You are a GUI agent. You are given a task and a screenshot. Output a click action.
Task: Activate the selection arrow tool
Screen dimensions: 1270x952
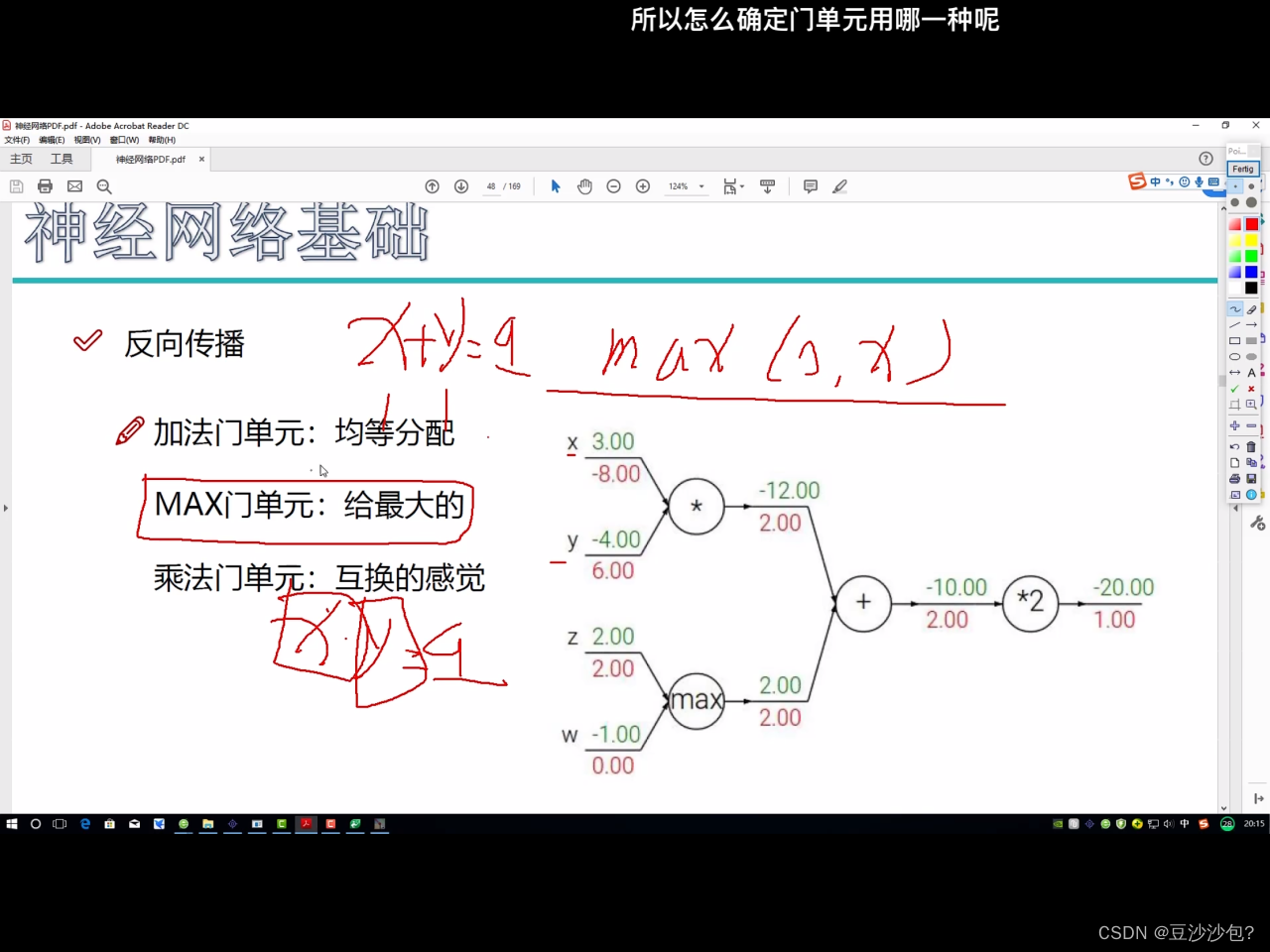tap(556, 186)
